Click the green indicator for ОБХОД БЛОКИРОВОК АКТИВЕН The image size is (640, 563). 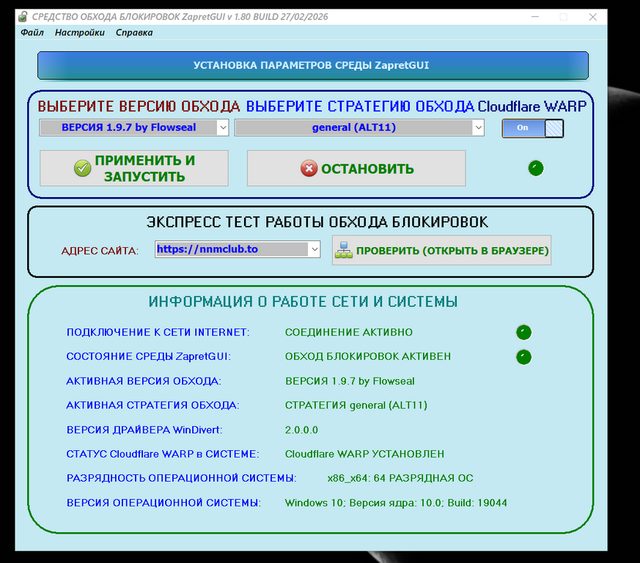[x=524, y=357]
